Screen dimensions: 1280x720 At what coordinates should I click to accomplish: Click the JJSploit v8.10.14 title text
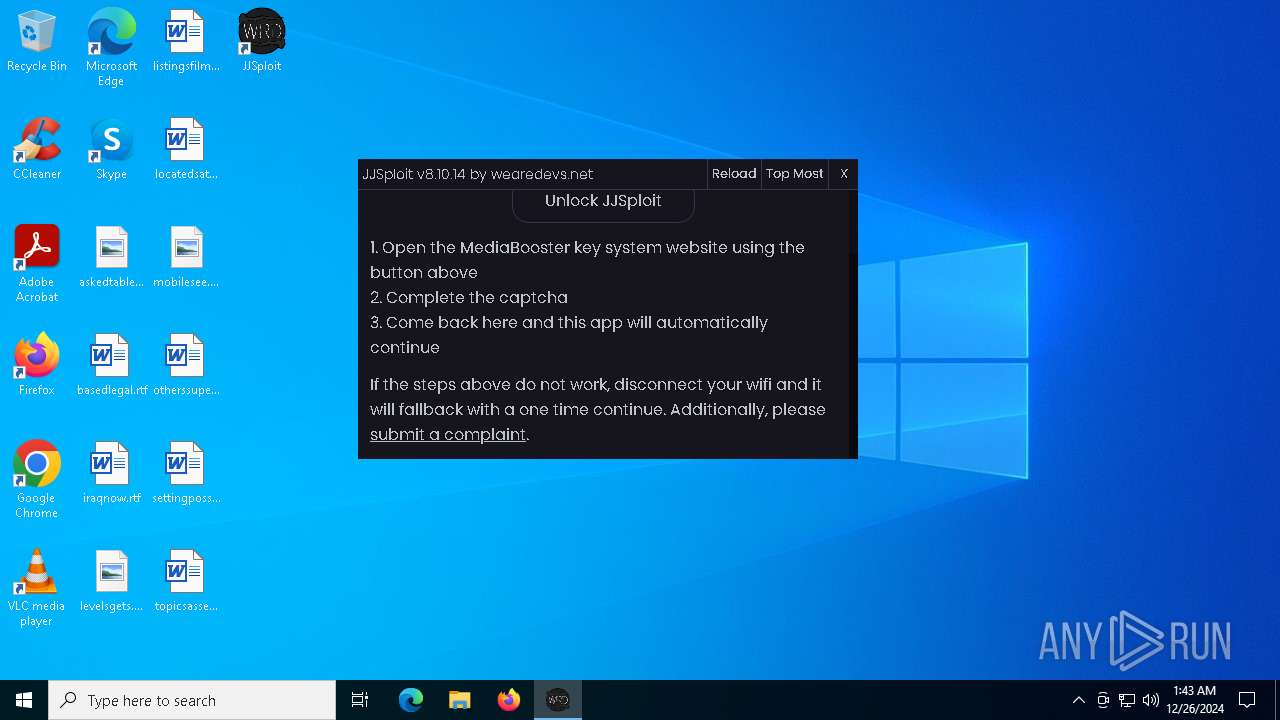[478, 174]
